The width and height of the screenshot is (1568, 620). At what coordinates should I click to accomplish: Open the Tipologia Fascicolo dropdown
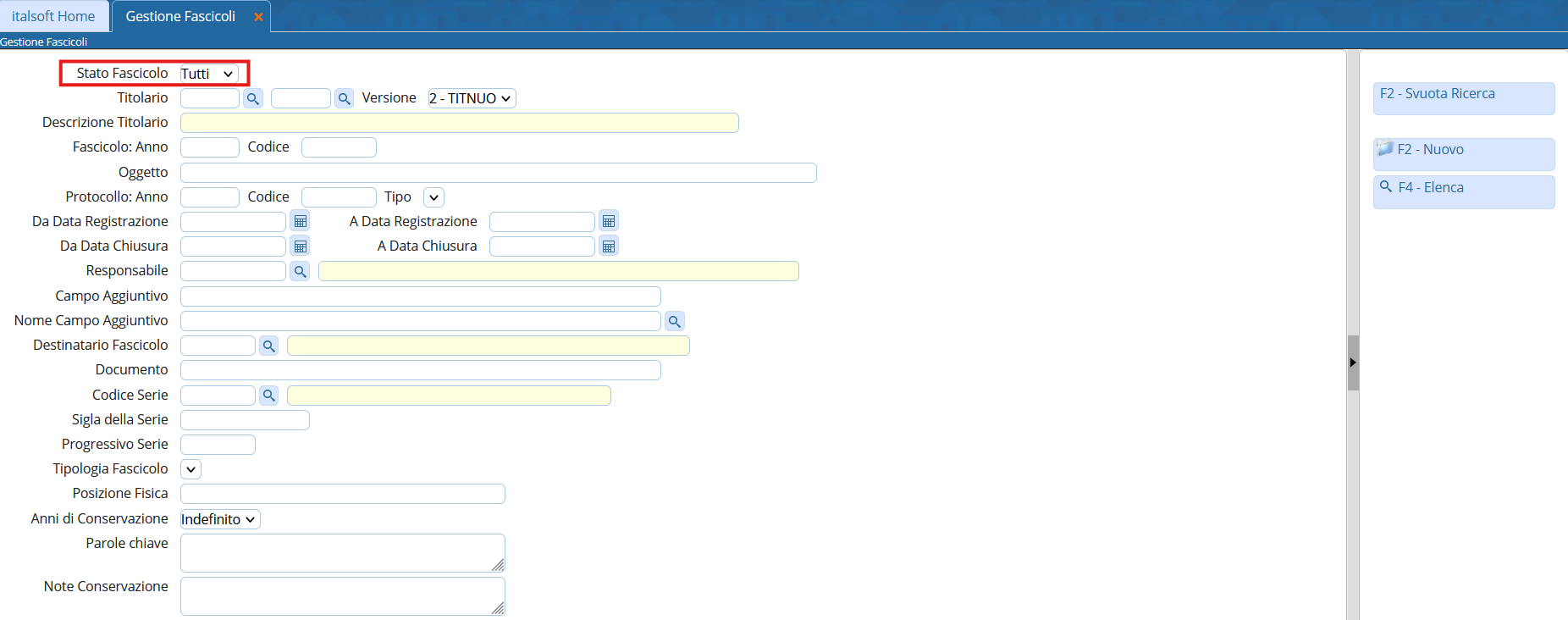pyautogui.click(x=190, y=469)
